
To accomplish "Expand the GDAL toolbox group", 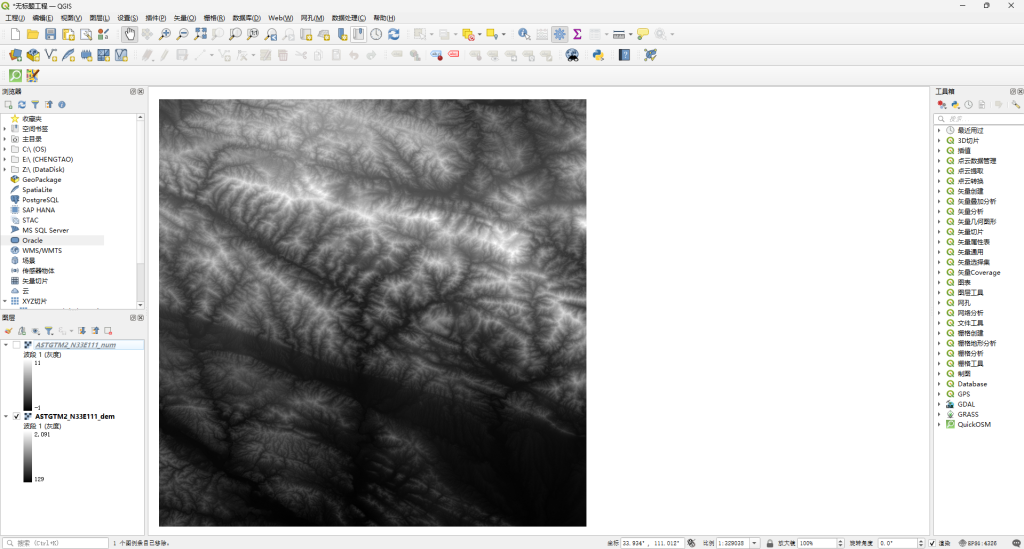I will tap(940, 404).
